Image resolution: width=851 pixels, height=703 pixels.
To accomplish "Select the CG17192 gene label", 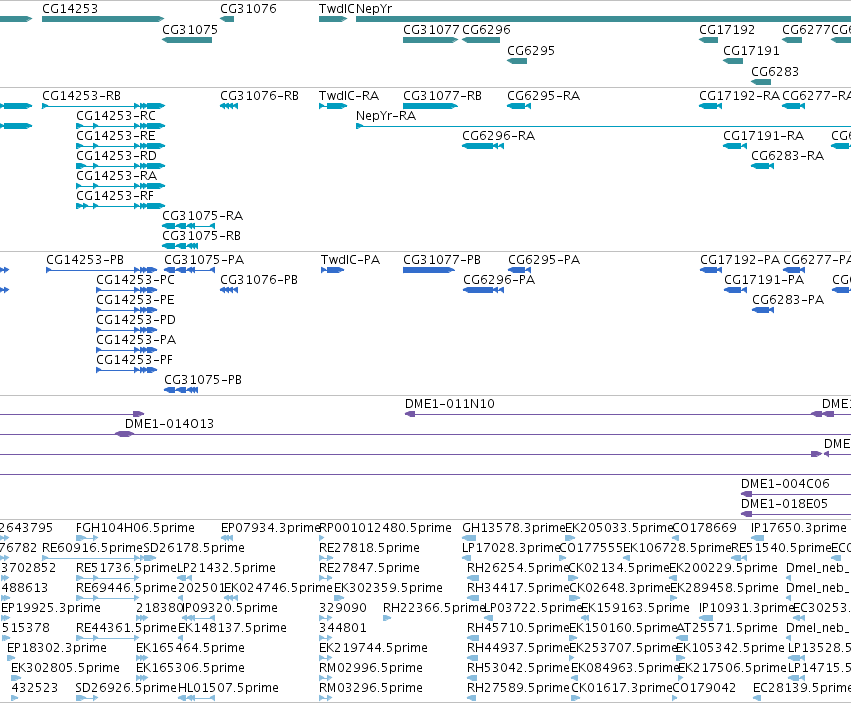I will point(727,29).
